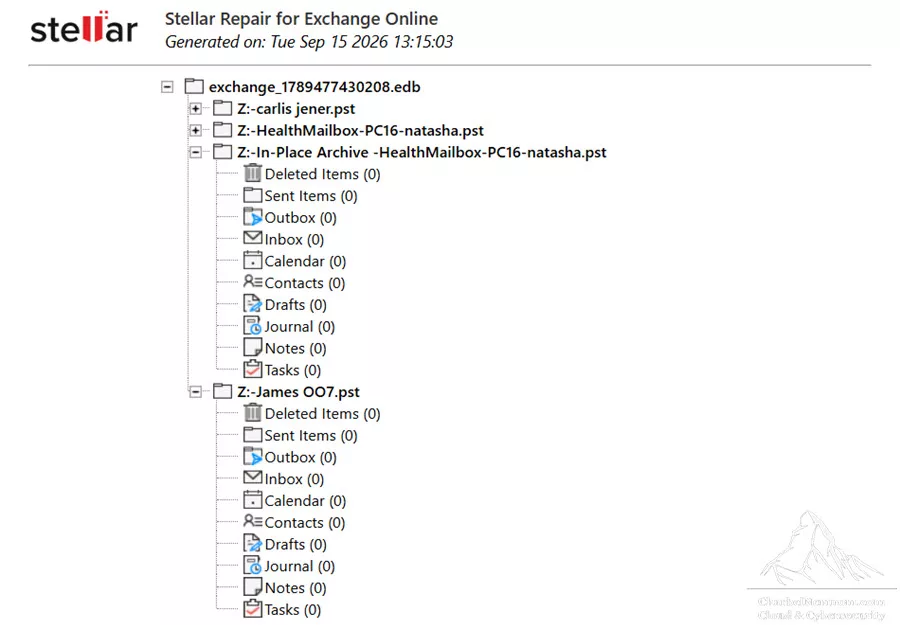Open Outbox (0) in In-Place Archive
Screen dimensions: 900x625
tap(301, 218)
